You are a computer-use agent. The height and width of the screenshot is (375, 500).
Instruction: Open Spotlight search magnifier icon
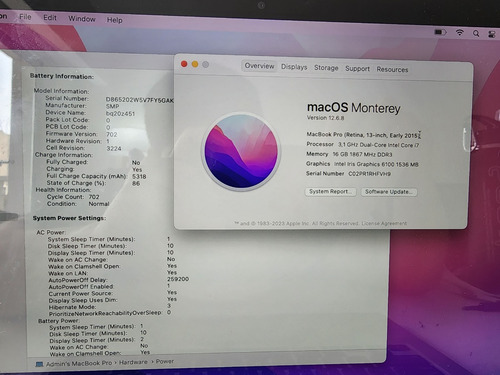pyautogui.click(x=476, y=33)
